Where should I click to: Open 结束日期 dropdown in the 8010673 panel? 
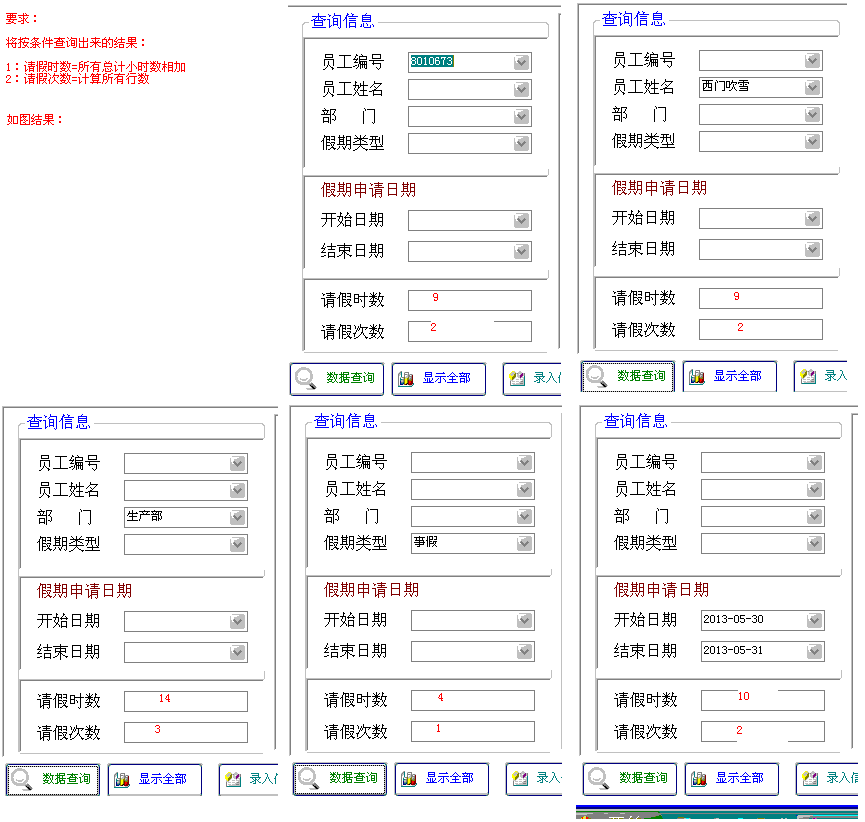point(521,252)
